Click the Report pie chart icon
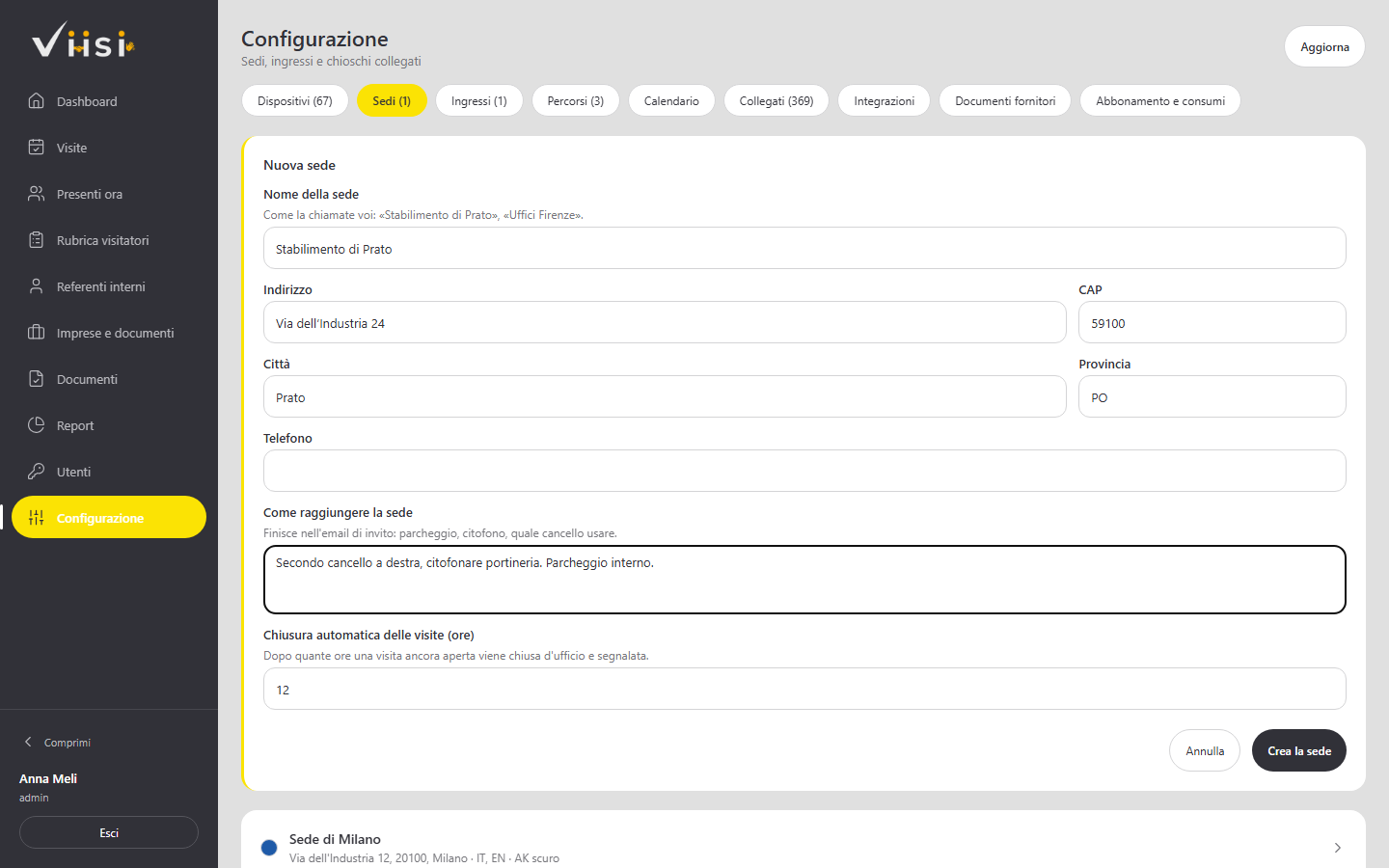This screenshot has height=868, width=1389. pyautogui.click(x=36, y=424)
